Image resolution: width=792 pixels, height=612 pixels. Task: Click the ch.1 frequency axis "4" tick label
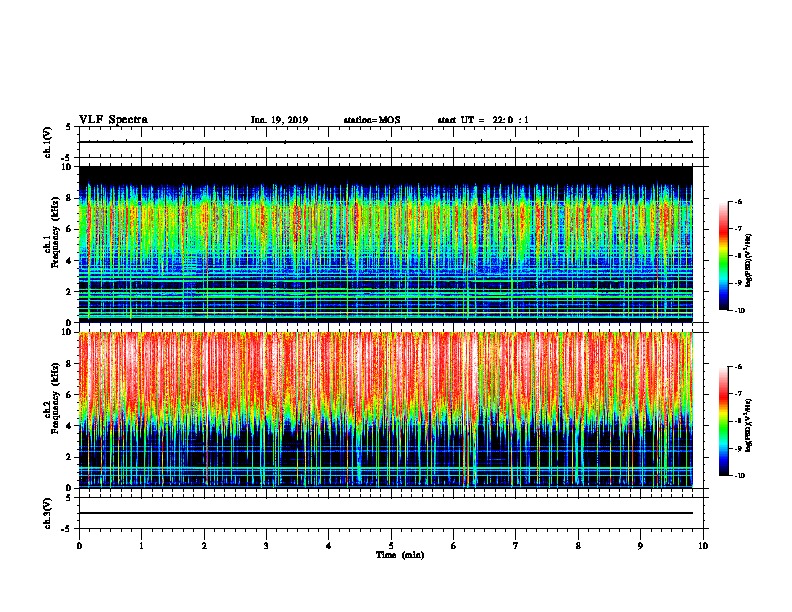(x=70, y=261)
